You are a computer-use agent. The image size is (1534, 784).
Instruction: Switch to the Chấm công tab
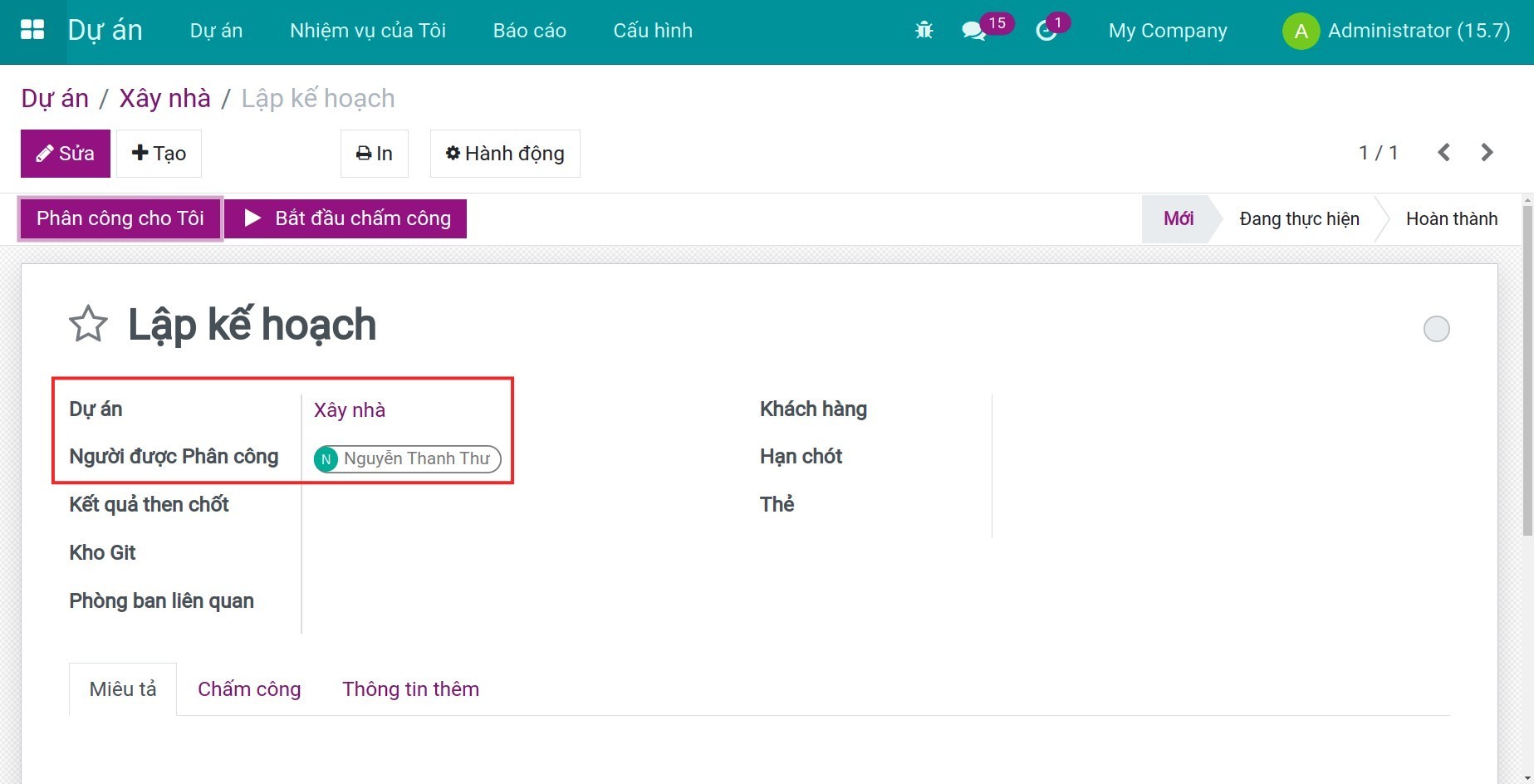point(249,689)
